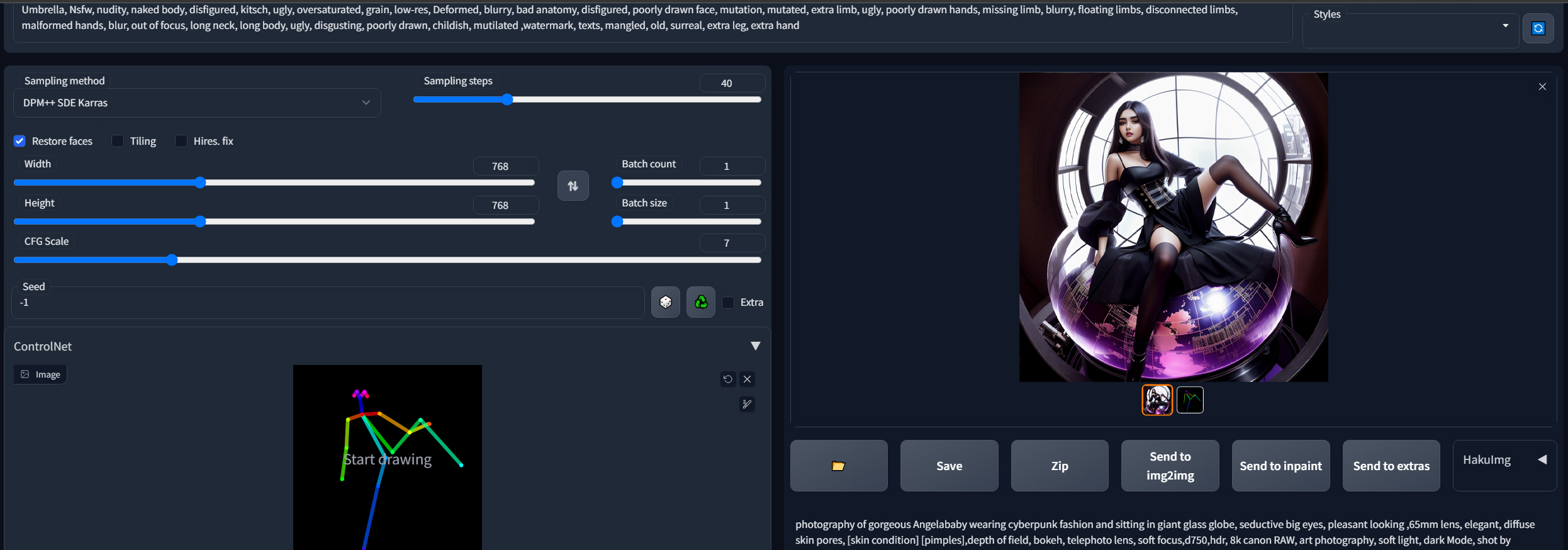The height and width of the screenshot is (550, 1568).
Task: Open the Sampling method dropdown
Action: pos(196,103)
